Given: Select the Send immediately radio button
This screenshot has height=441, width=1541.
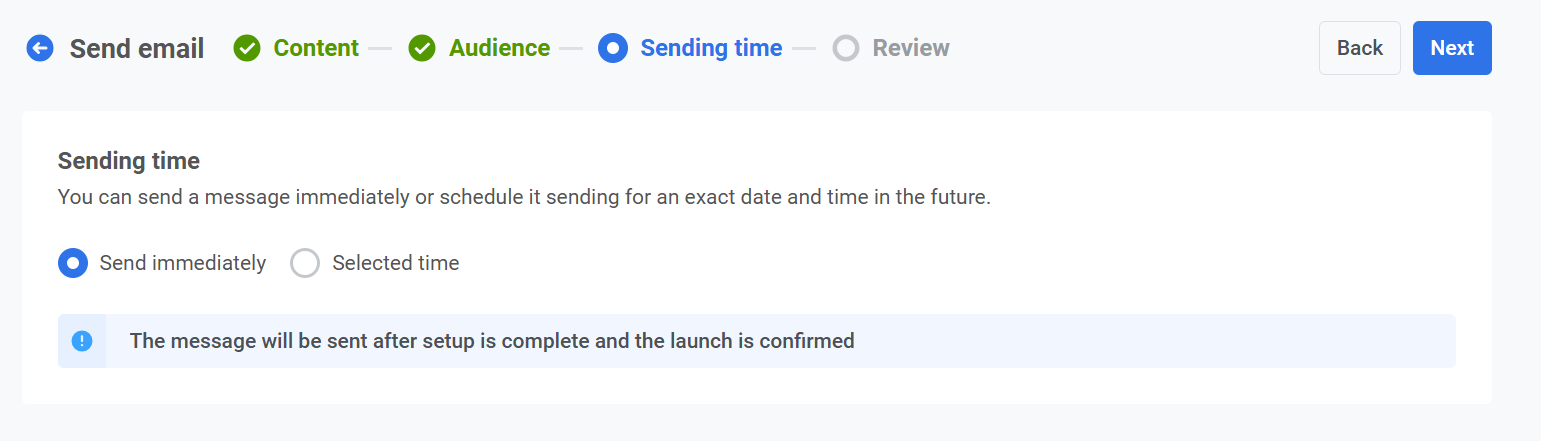Looking at the screenshot, I should (x=73, y=263).
